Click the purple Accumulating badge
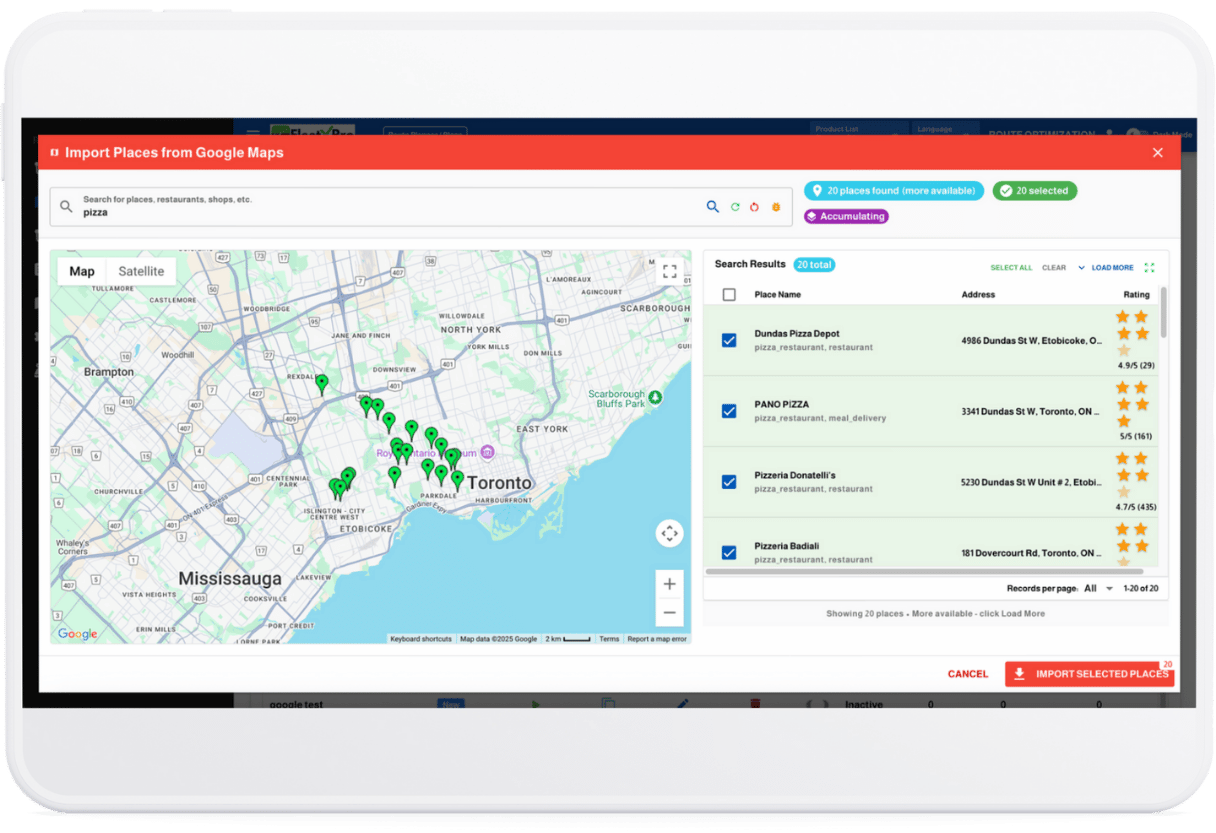 tap(846, 216)
